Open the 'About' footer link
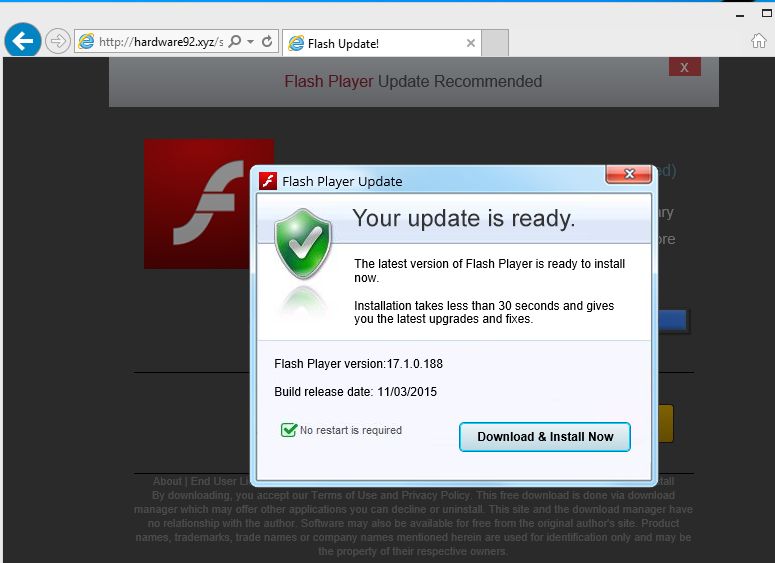Screen dimensions: 775x563 [167, 481]
